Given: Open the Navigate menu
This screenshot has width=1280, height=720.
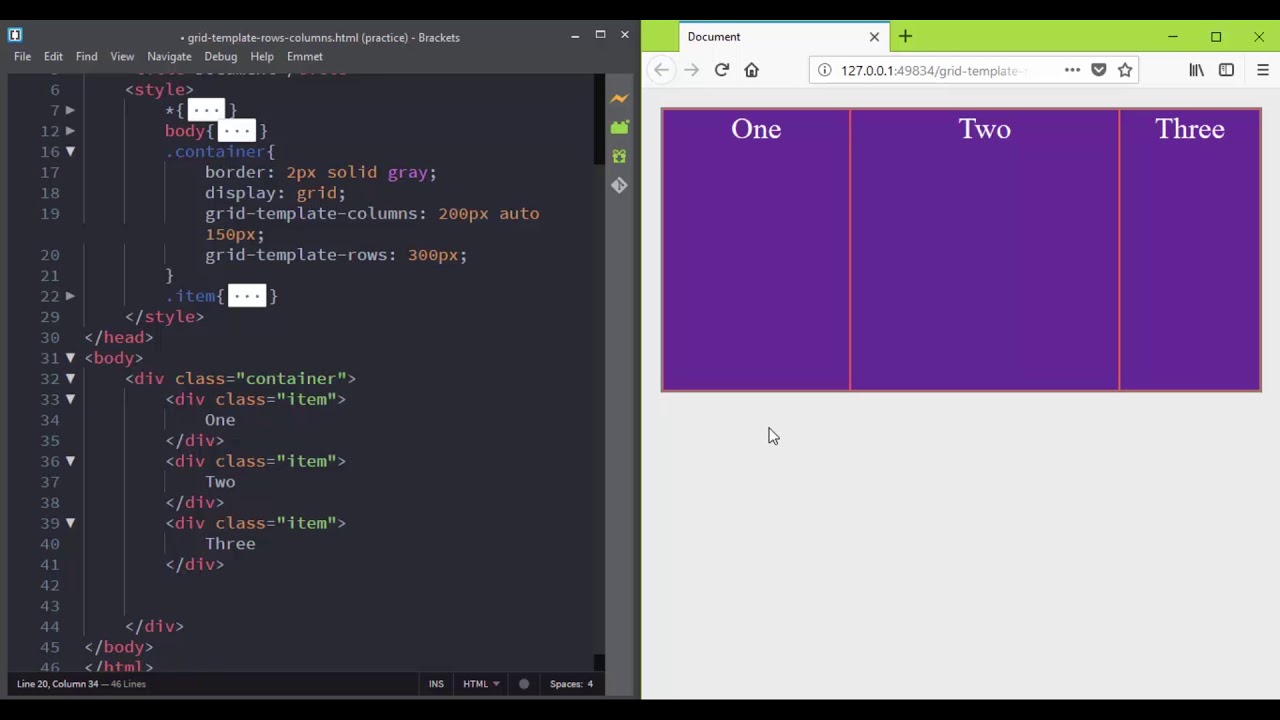Looking at the screenshot, I should [169, 57].
